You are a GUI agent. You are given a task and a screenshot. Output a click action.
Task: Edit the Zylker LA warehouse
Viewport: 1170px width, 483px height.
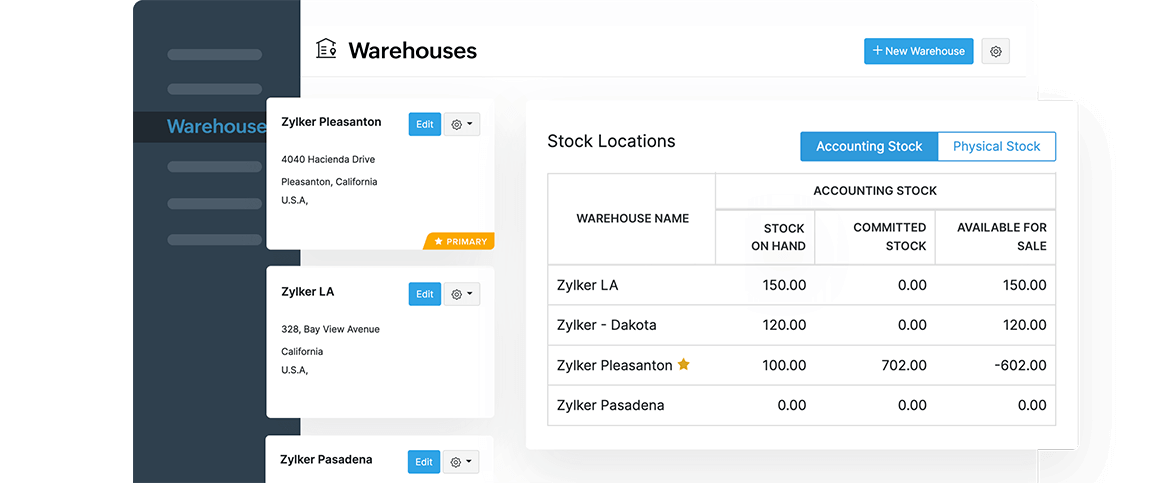tap(425, 294)
